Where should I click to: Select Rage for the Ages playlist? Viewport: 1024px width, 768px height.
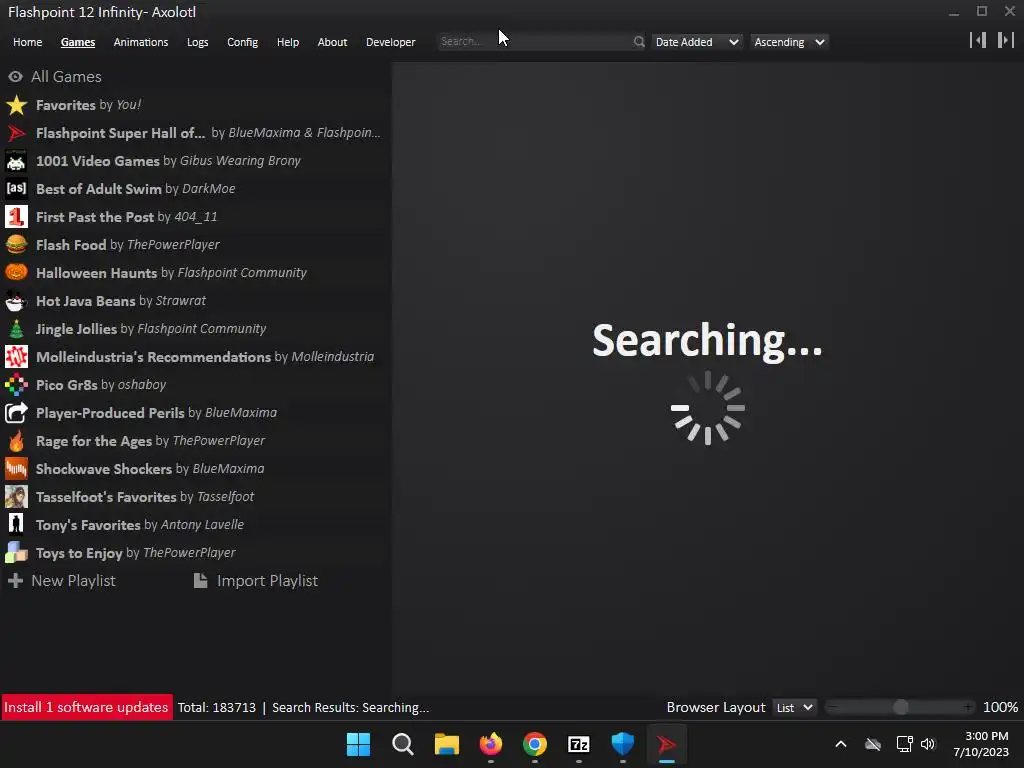pyautogui.click(x=196, y=441)
